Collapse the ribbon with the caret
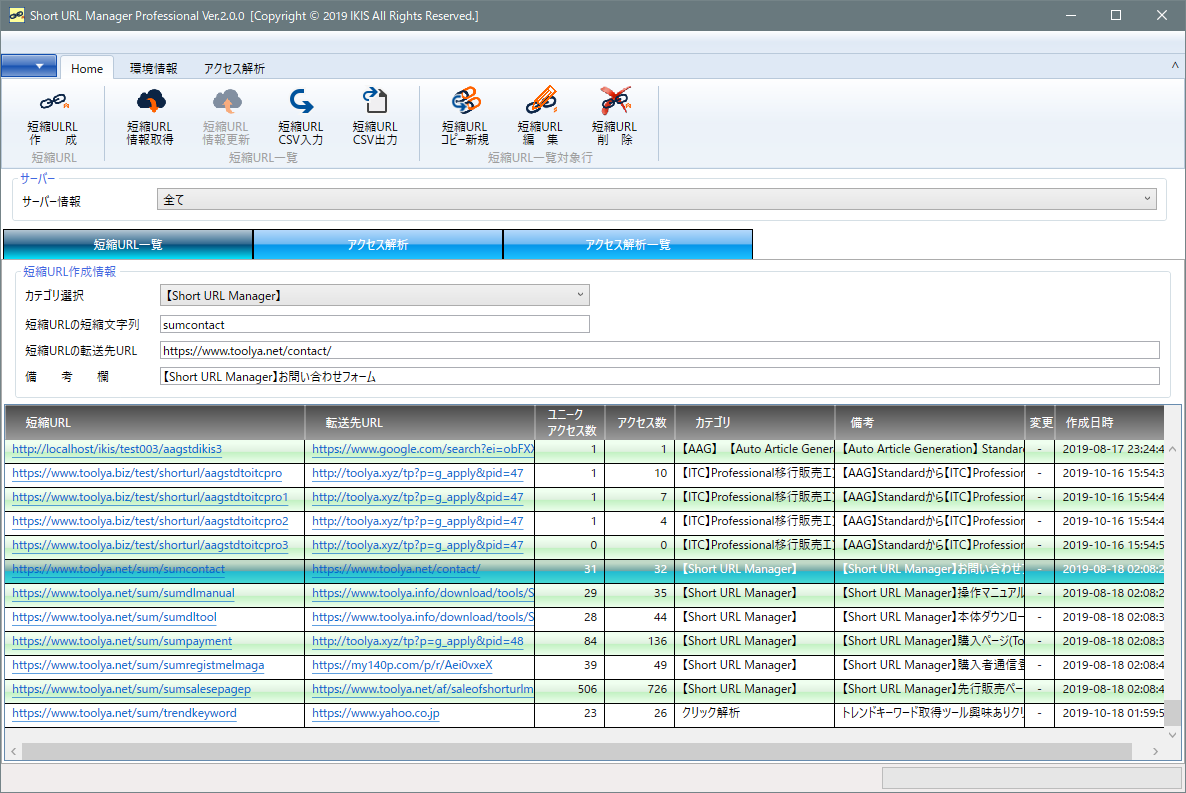 click(x=1175, y=66)
